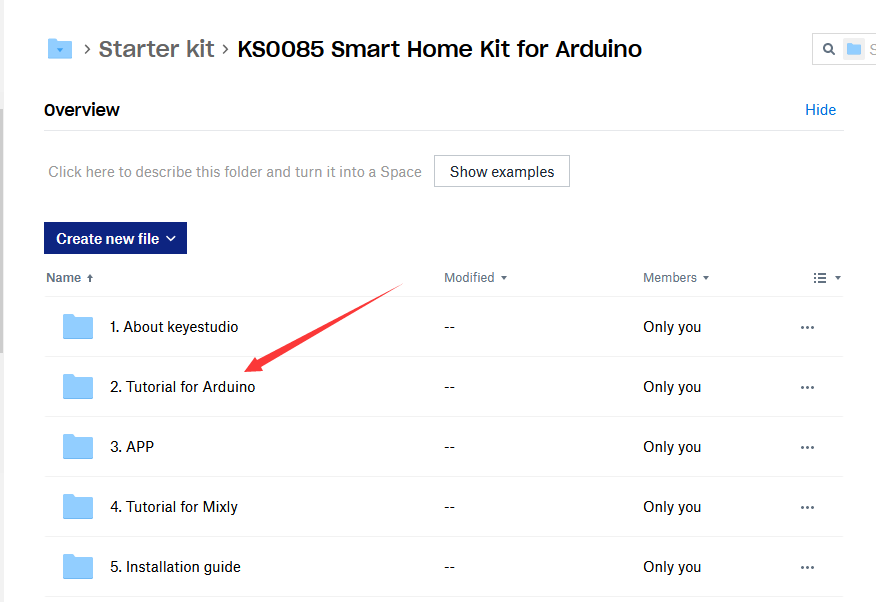Click the folder description text field
This screenshot has height=602, width=876.
click(235, 172)
